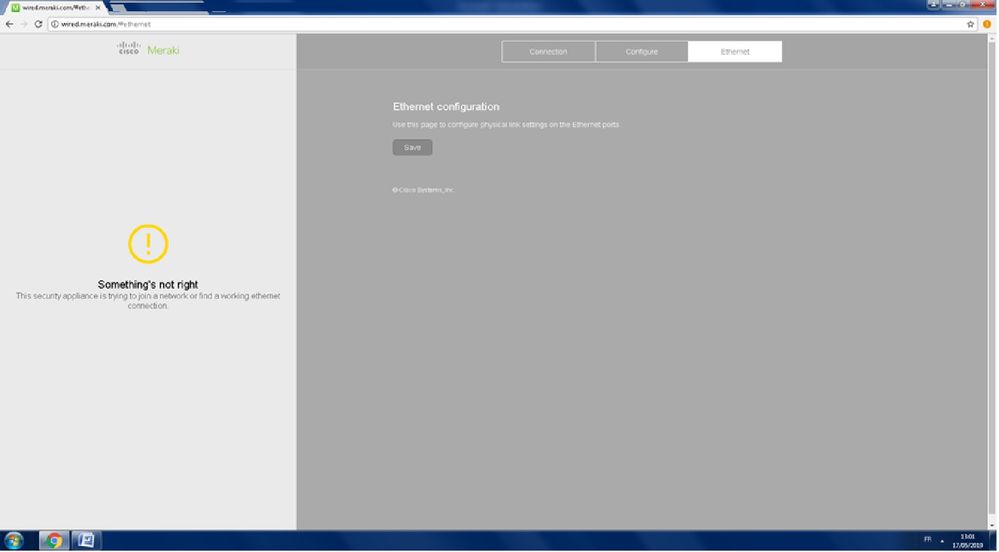The image size is (999, 552).
Task: Click the site info icon in address bar
Action: pos(55,24)
